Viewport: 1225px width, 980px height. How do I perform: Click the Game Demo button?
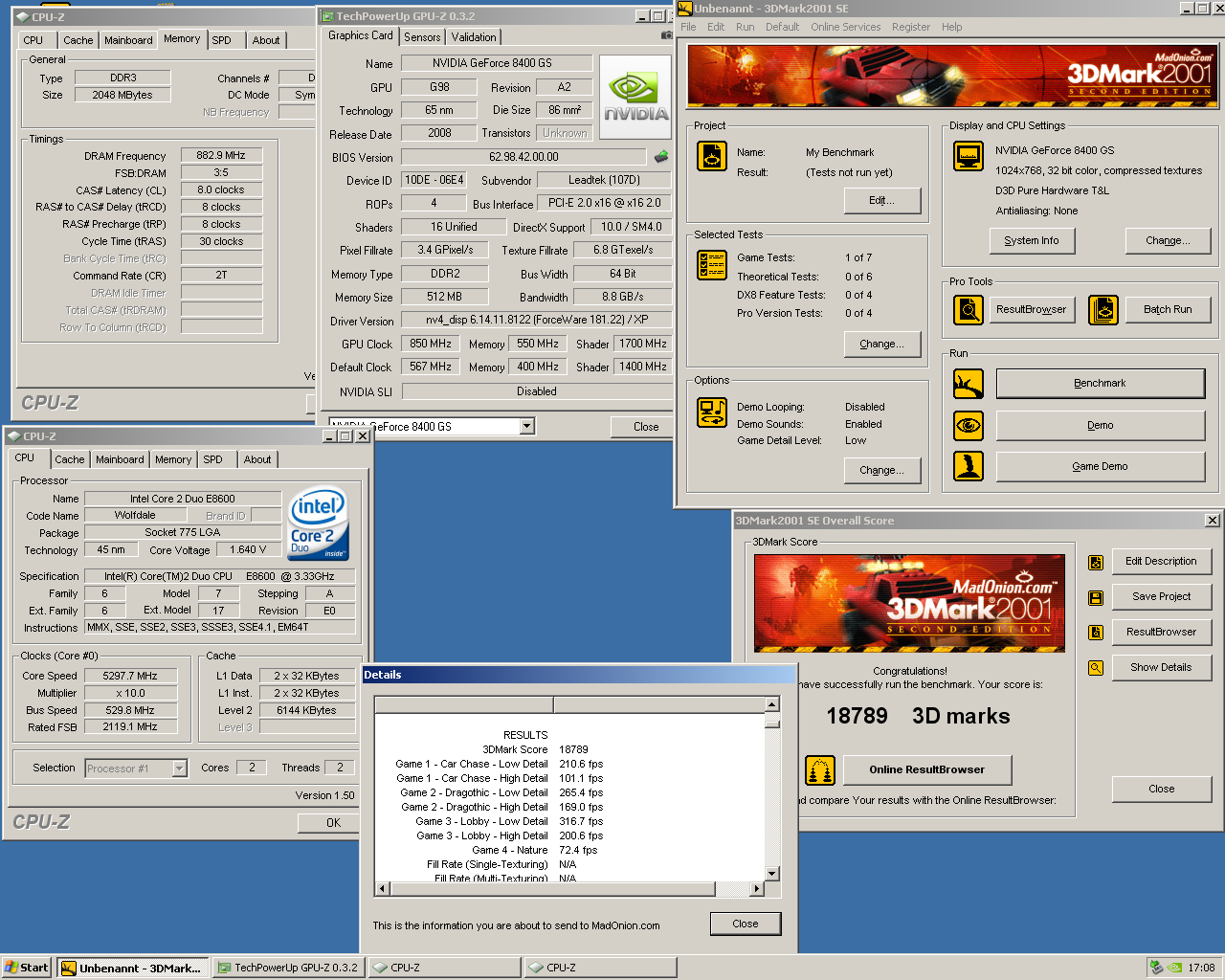point(1100,467)
